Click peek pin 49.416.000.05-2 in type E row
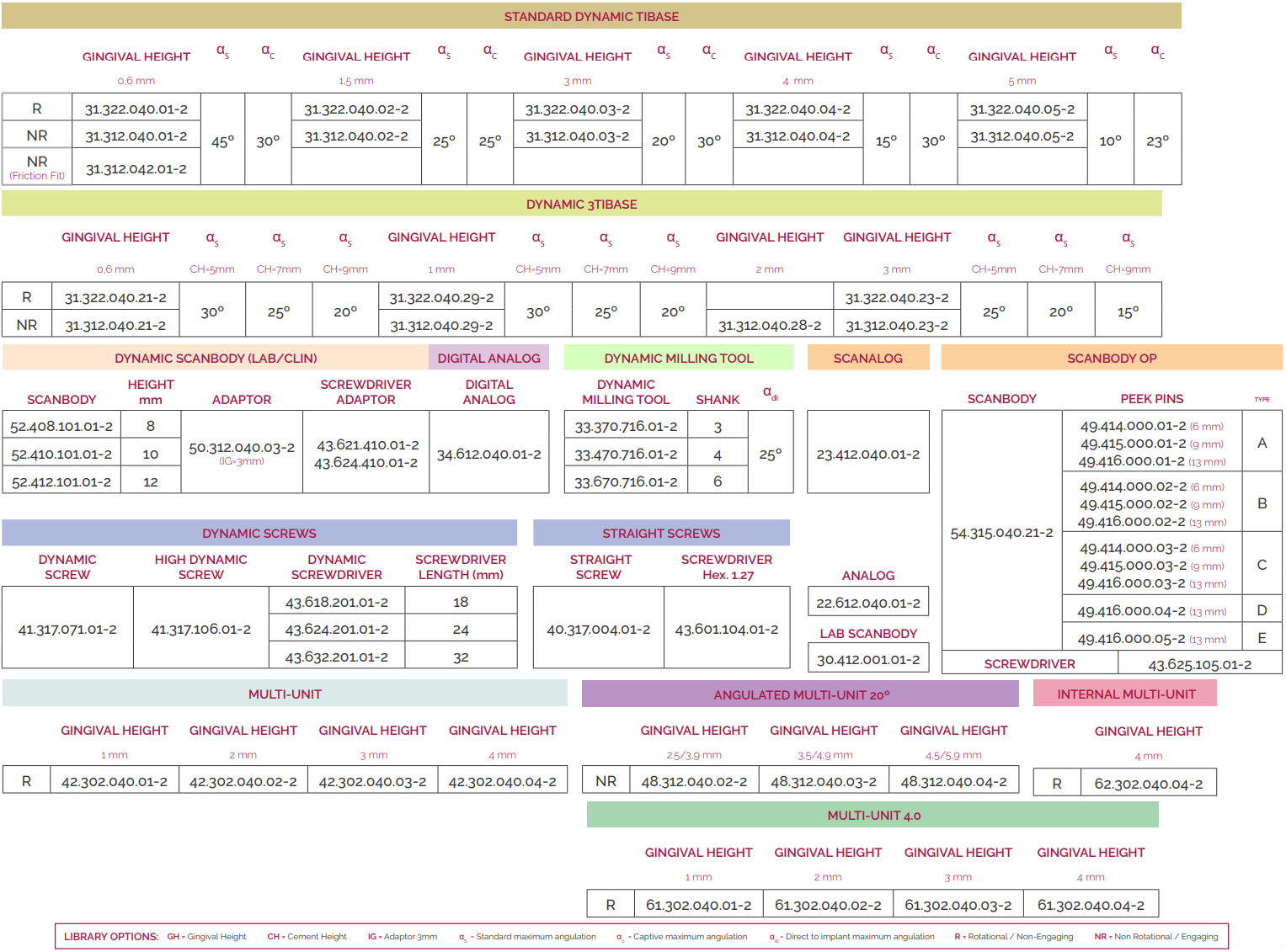Image resolution: width=1286 pixels, height=952 pixels. 1132,639
